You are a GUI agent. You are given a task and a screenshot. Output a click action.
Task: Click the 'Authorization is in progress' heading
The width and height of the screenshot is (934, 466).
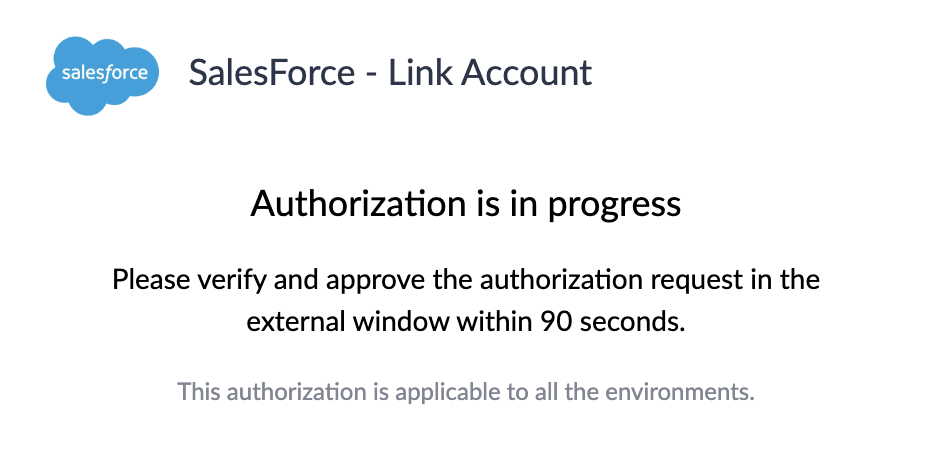click(x=466, y=204)
